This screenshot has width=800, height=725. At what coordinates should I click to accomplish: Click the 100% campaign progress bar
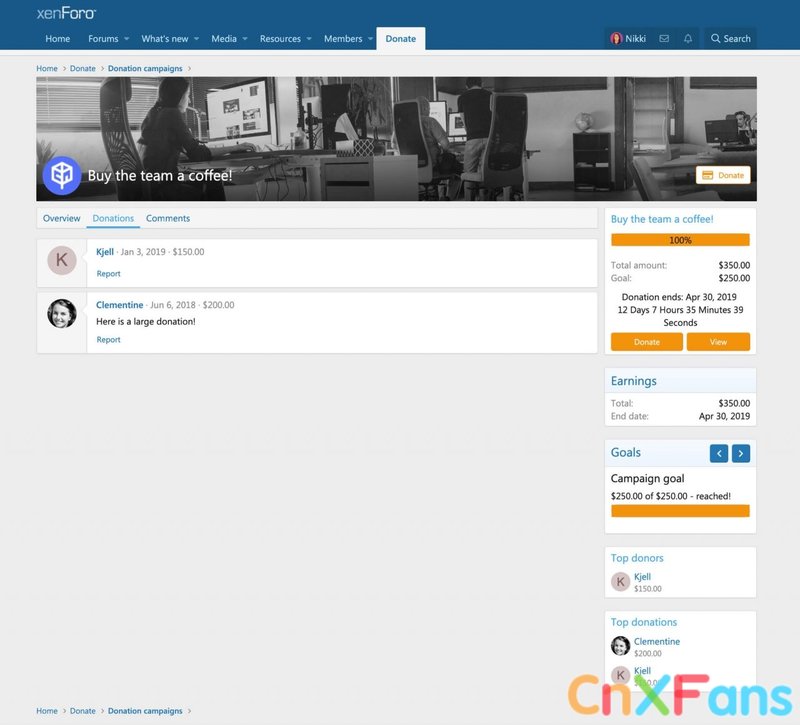tap(681, 240)
